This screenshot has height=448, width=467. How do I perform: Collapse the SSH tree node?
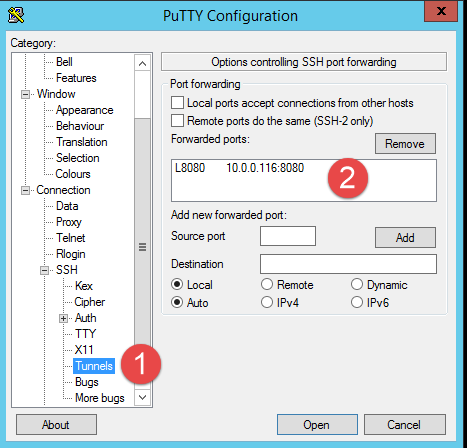(x=44, y=270)
